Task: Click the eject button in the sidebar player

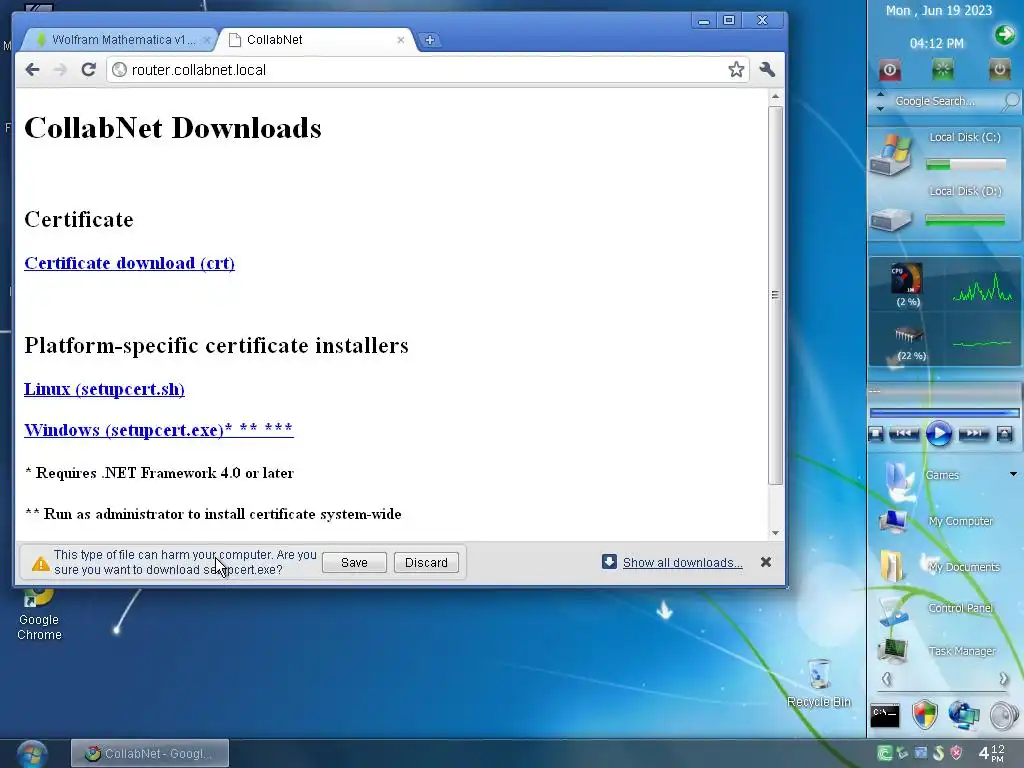Action: pyautogui.click(x=1004, y=434)
